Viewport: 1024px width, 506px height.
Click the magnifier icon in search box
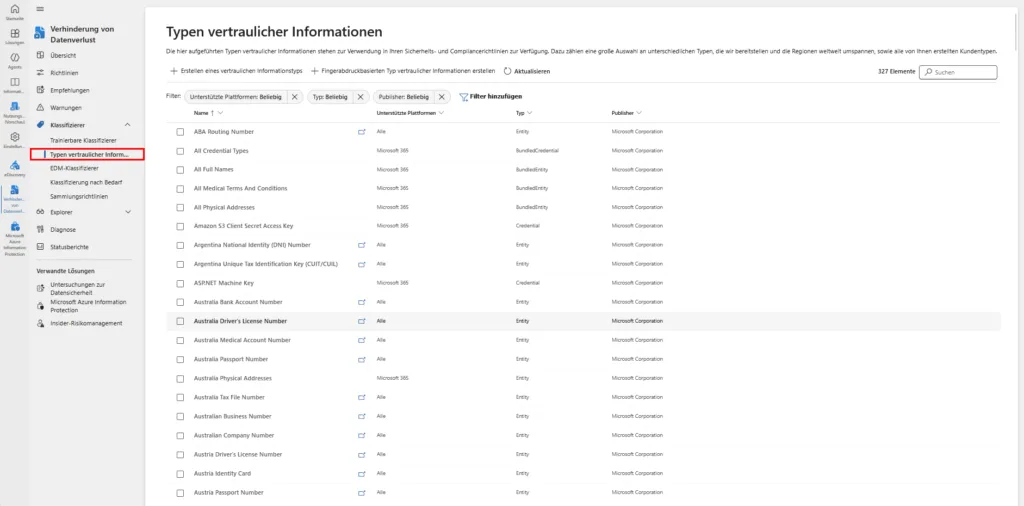(x=928, y=72)
